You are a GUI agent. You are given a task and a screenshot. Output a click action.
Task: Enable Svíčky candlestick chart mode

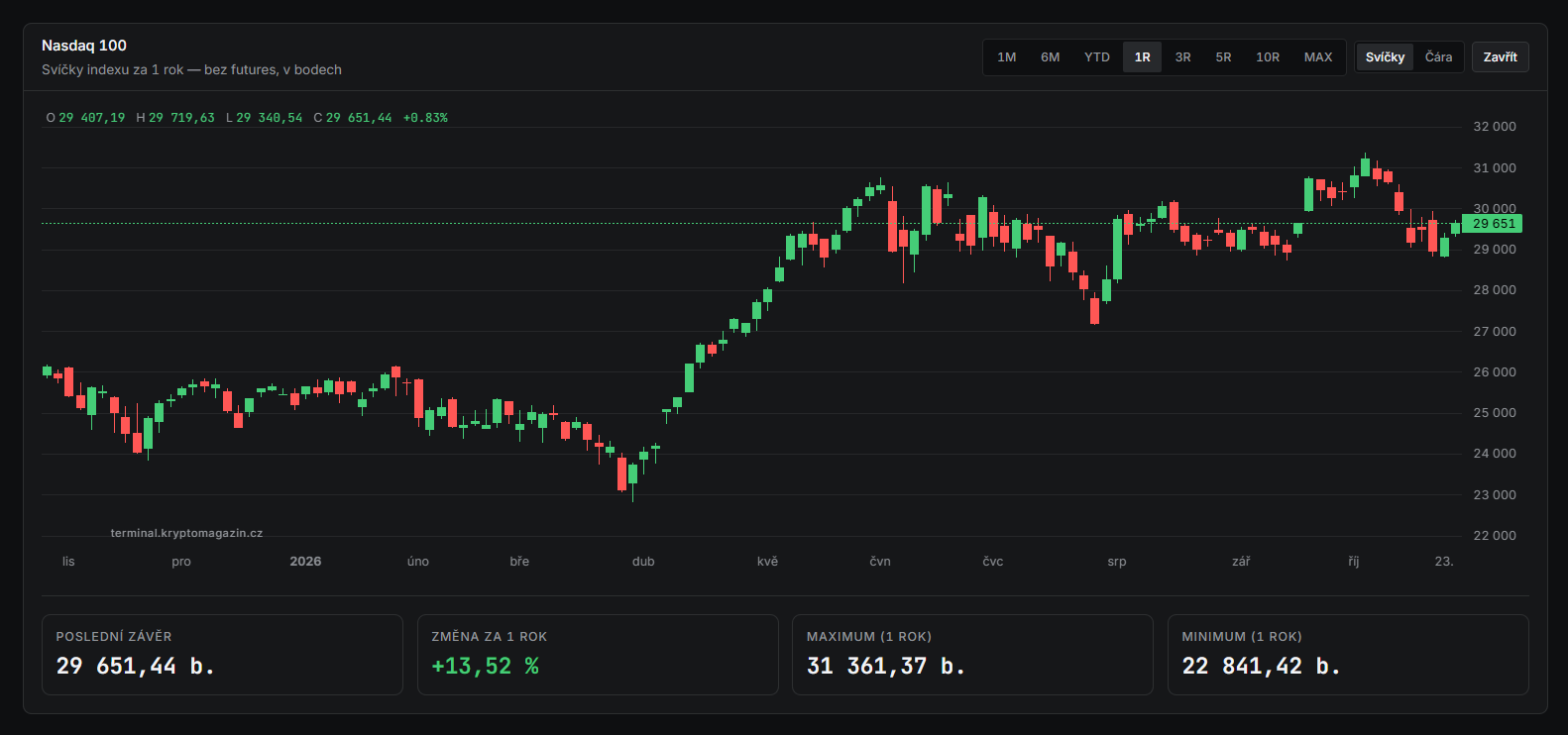point(1385,57)
